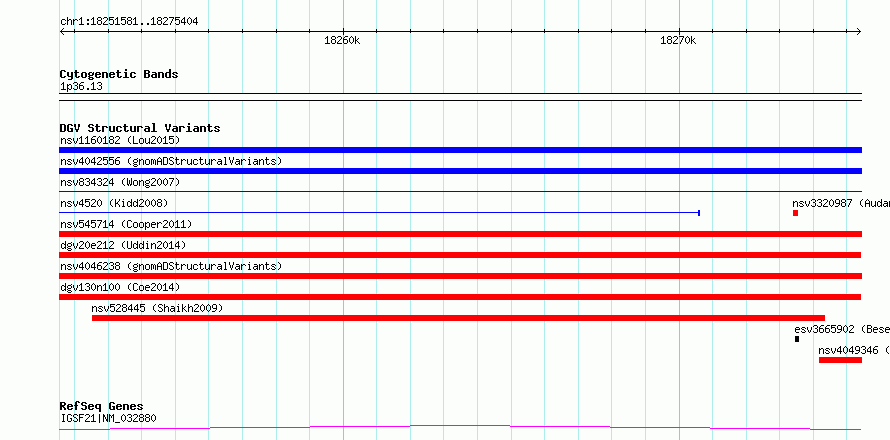The height and width of the screenshot is (440, 890).
Task: Open the dgv20e212 (Uddin2014) label
Action: pyautogui.click(x=123, y=245)
